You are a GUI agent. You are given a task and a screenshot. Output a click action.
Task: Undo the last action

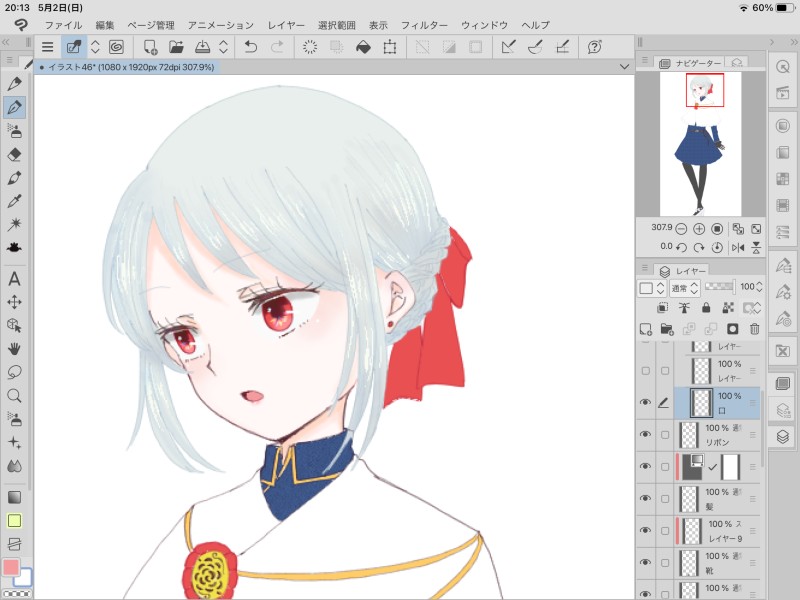click(251, 47)
